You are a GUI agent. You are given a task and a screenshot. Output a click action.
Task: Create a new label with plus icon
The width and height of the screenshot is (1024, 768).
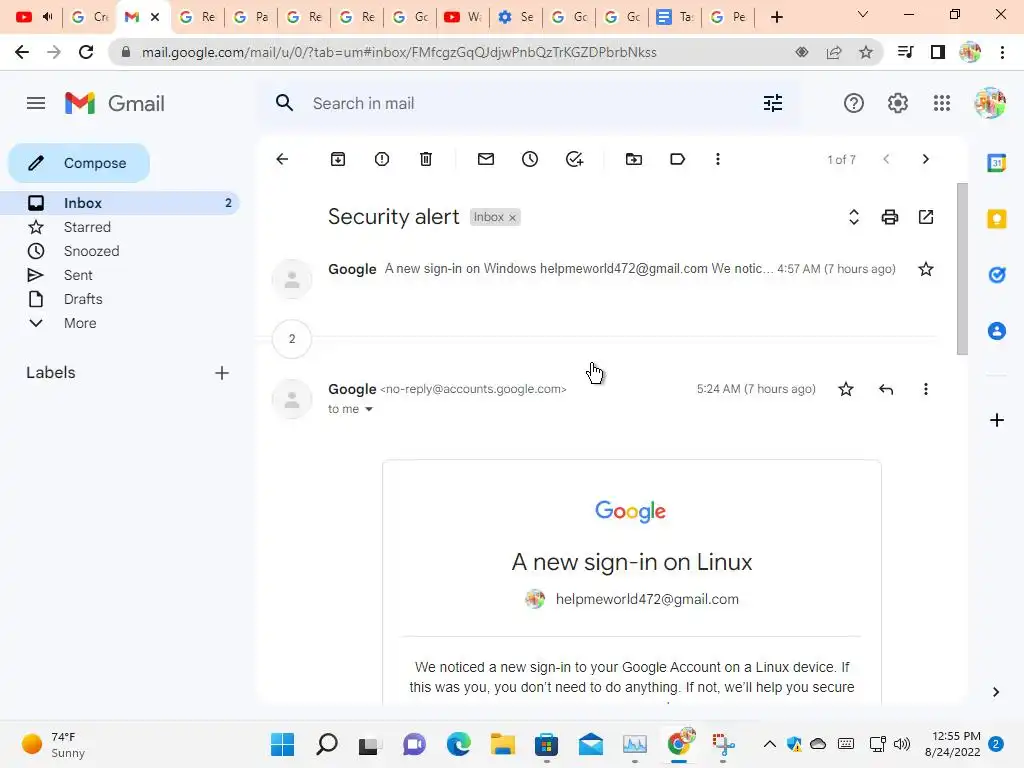tap(222, 373)
